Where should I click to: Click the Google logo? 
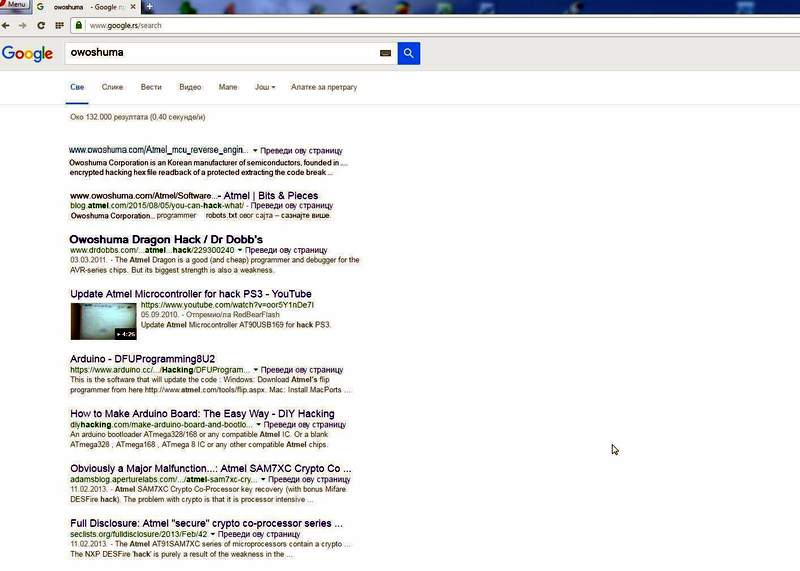point(27,53)
